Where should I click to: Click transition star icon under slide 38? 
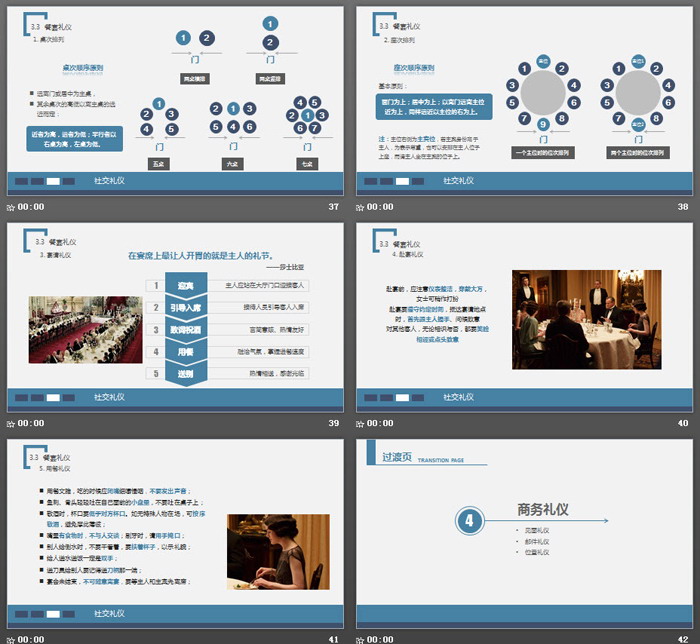361,207
